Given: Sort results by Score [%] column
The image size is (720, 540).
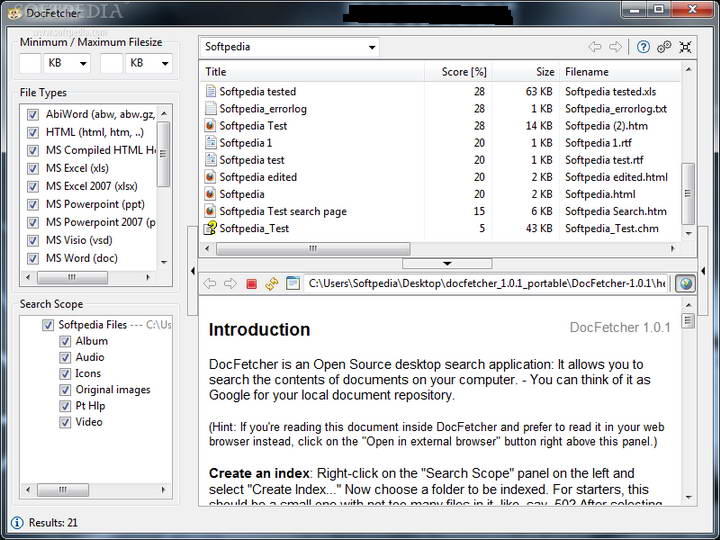Looking at the screenshot, I should [x=458, y=72].
